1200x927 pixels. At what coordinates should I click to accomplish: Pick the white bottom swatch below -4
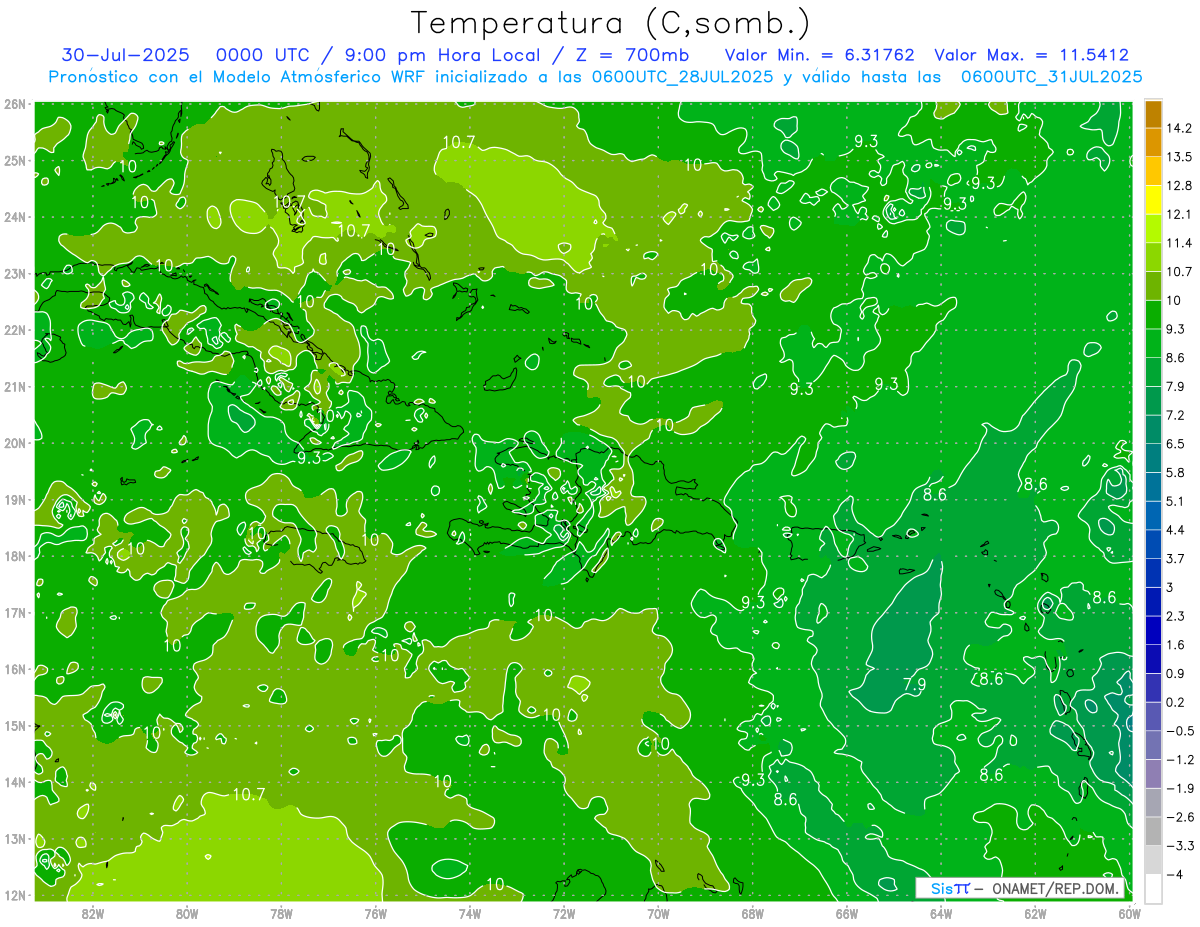tap(1153, 888)
